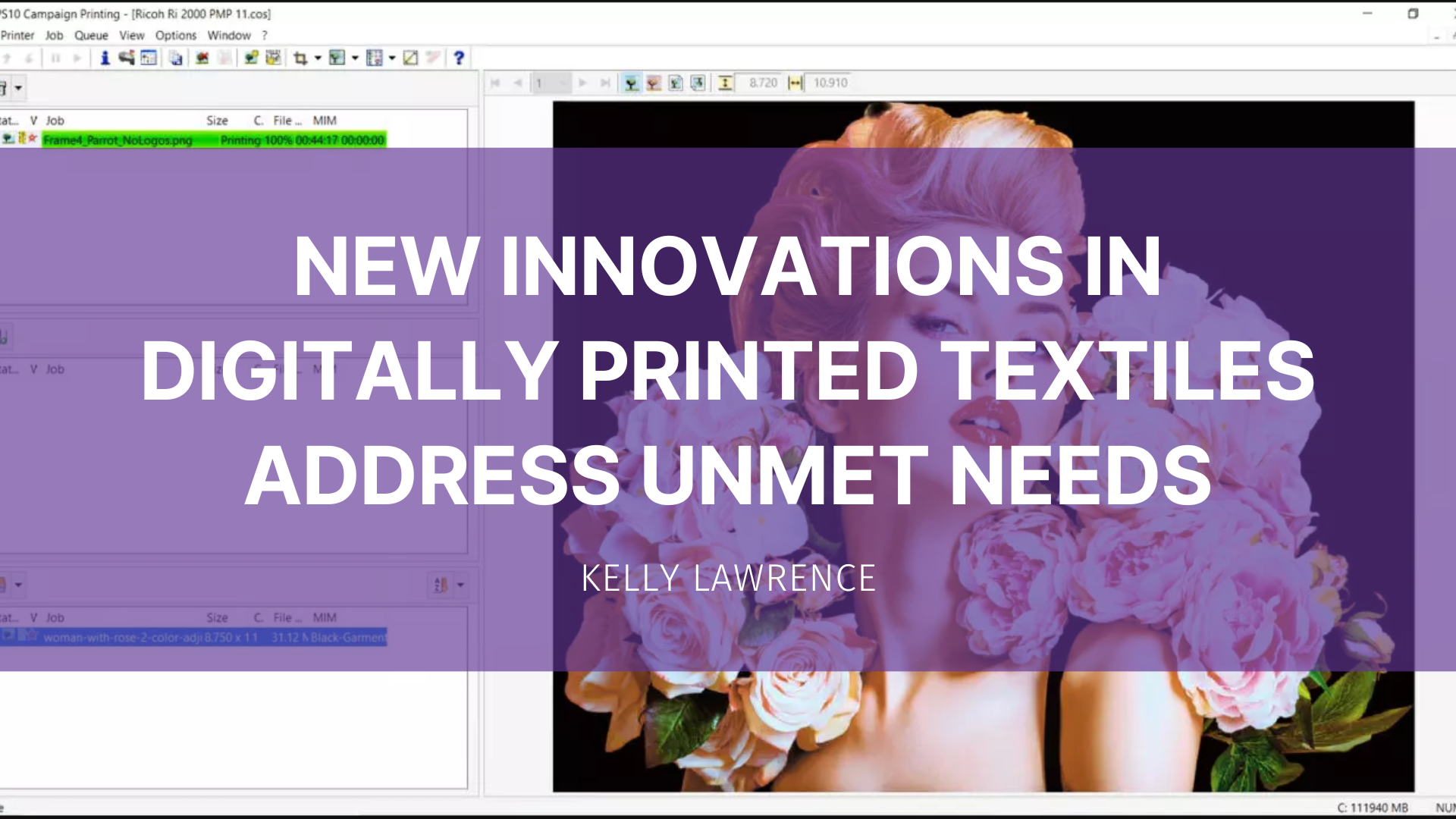
Task: Click the tiling grid toolbar icon
Action: pos(375,58)
